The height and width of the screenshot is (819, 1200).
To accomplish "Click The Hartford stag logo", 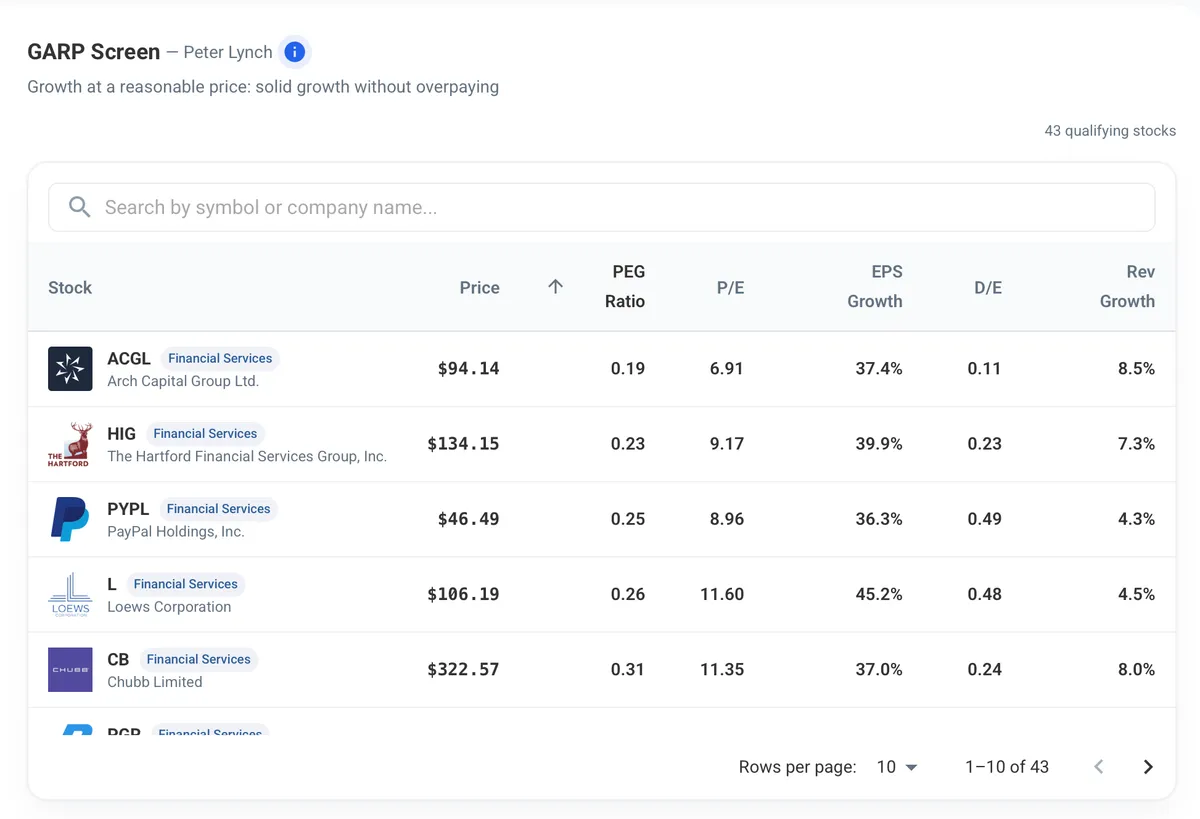I will [70, 444].
